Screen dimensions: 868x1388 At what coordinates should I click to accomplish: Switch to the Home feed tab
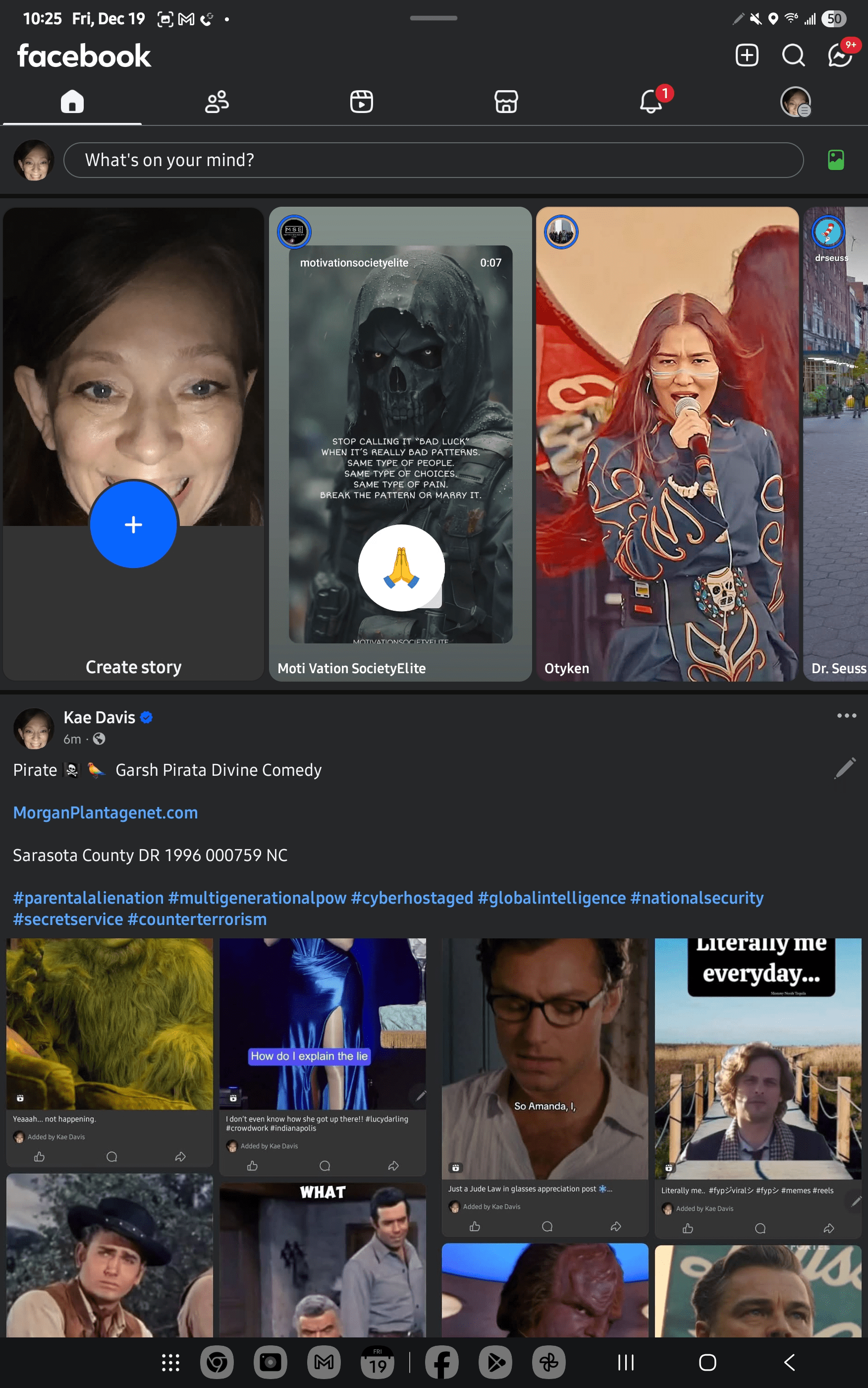72,101
